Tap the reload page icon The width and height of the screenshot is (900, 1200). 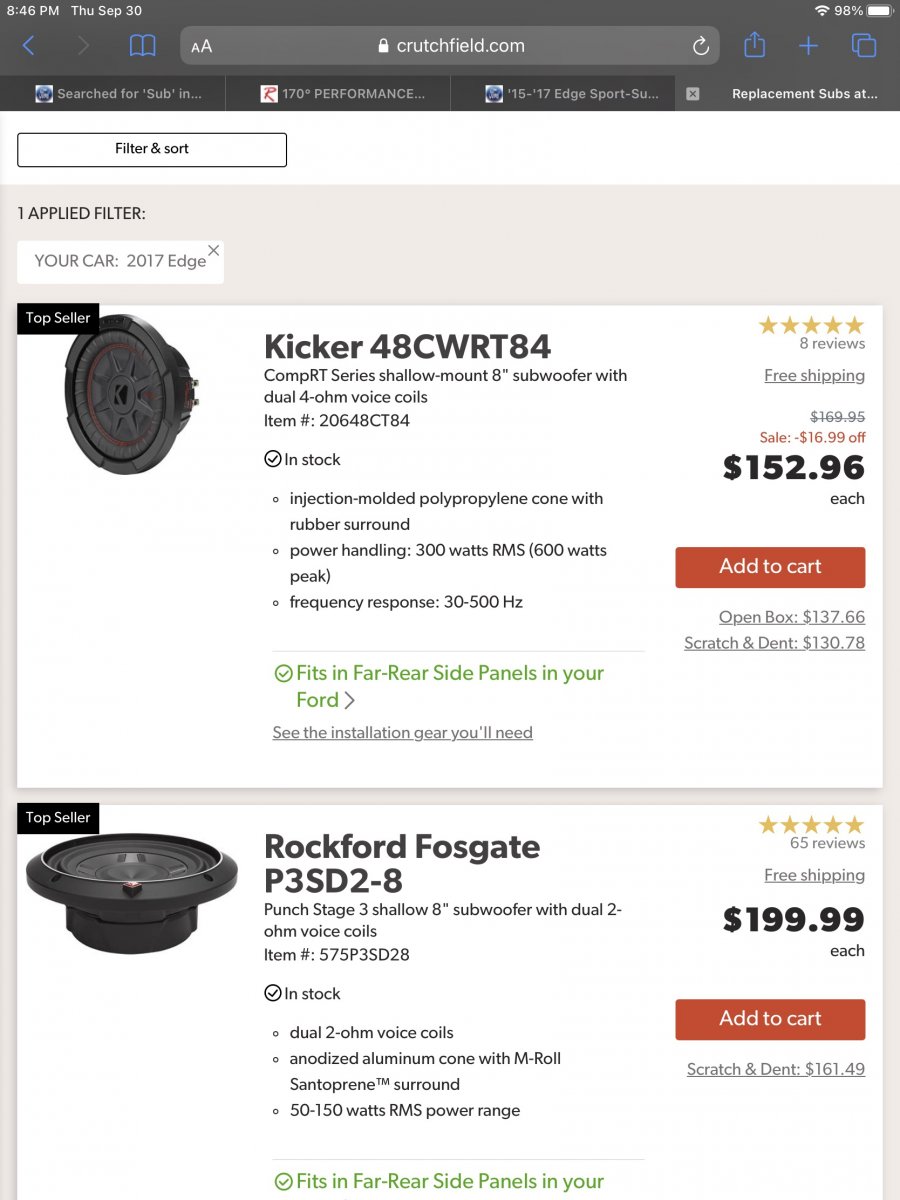tap(700, 46)
